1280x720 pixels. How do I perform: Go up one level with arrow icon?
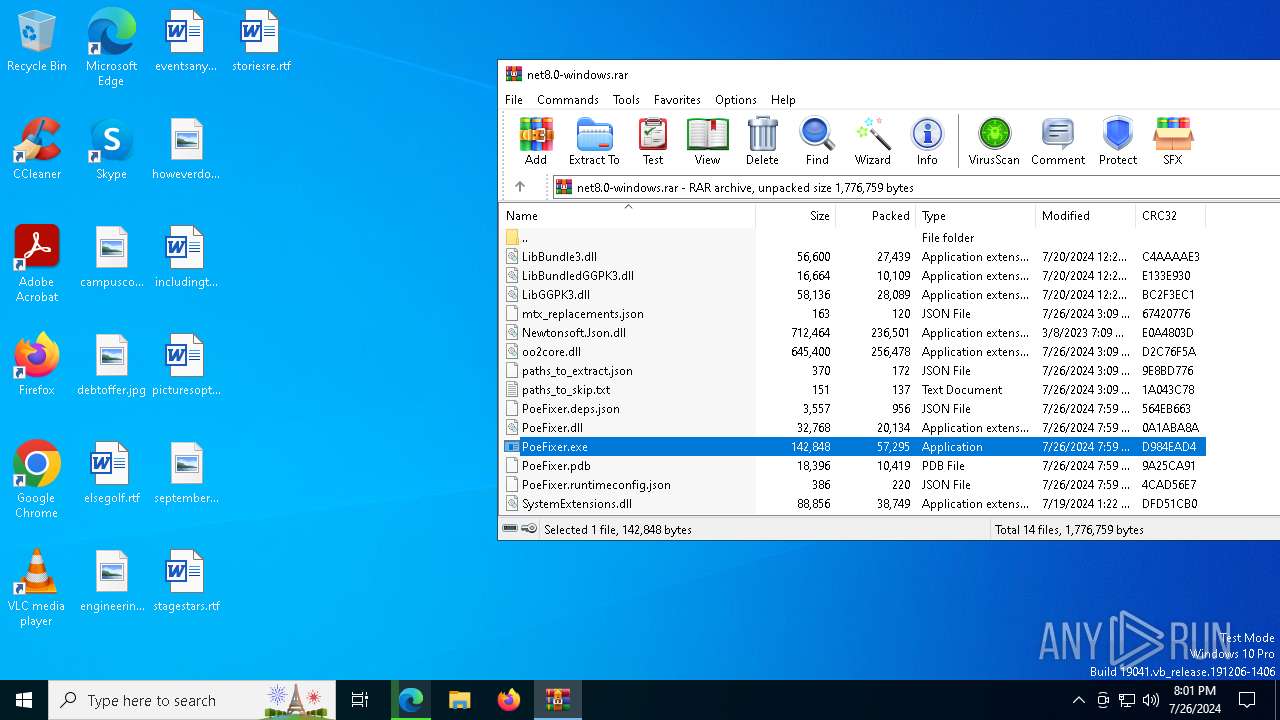pyautogui.click(x=520, y=187)
